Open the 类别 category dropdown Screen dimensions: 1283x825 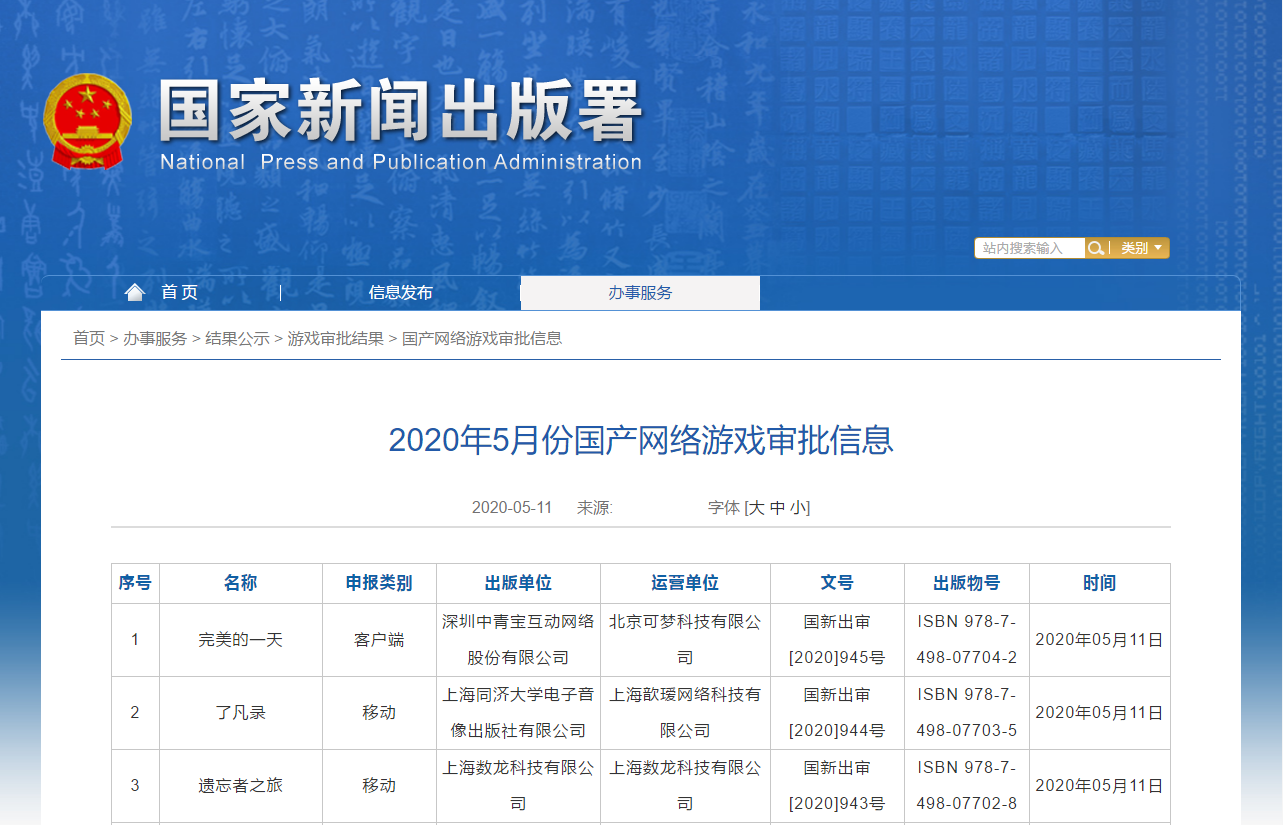coord(1140,248)
